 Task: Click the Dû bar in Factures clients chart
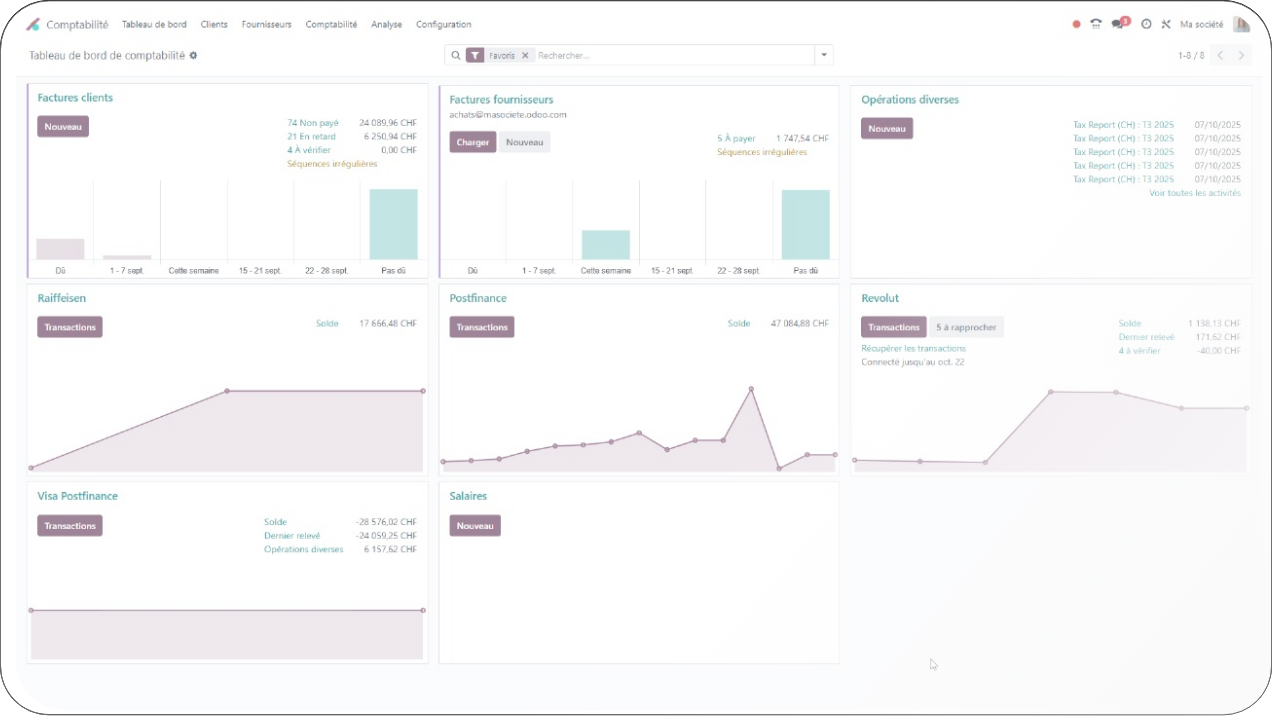click(x=60, y=249)
